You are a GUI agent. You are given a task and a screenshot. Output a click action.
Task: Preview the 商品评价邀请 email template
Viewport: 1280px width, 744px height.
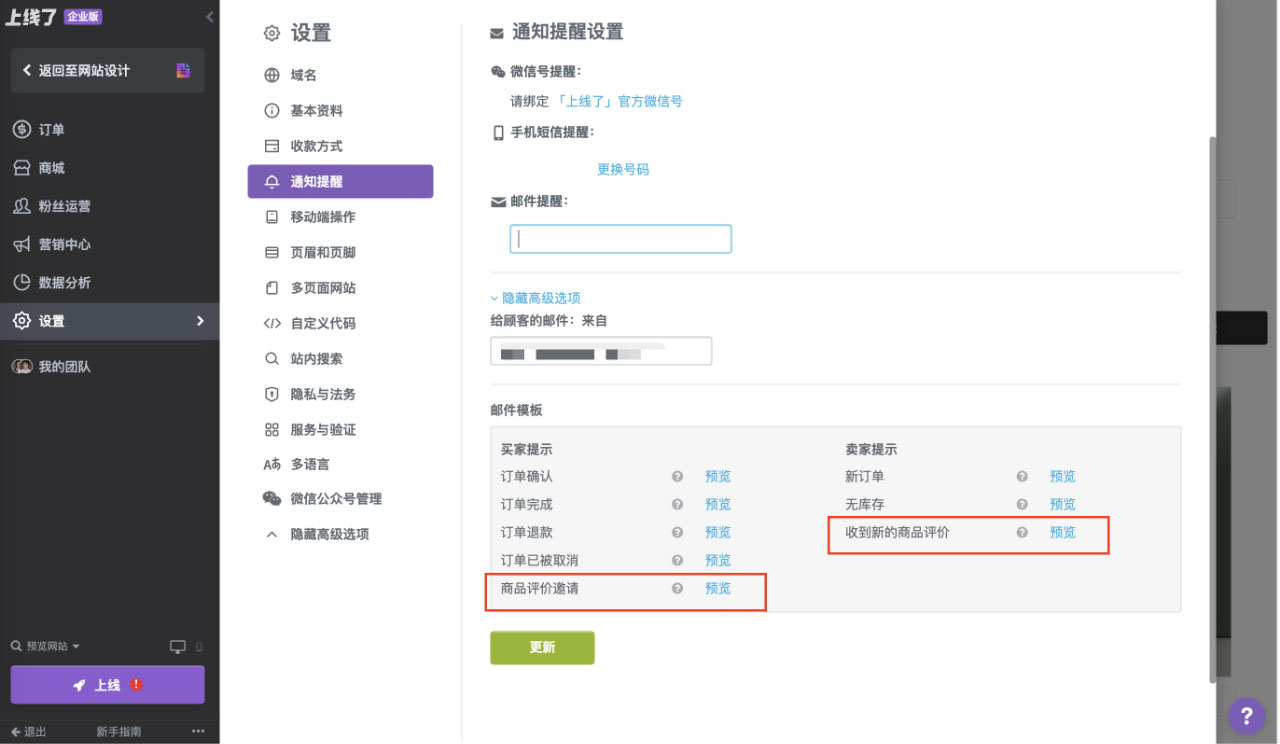pyautogui.click(x=718, y=588)
